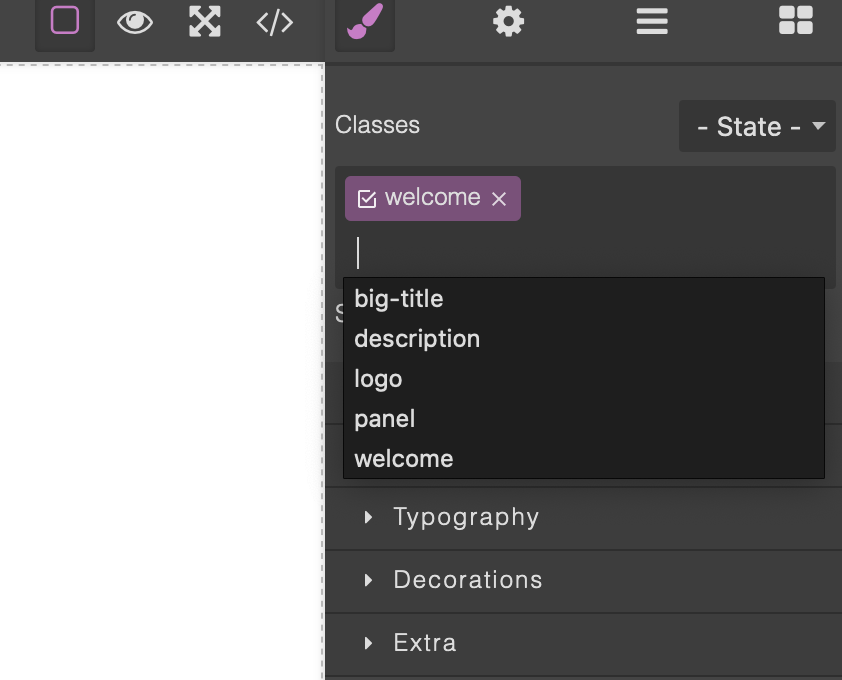Toggle the welcome class checkbox
This screenshot has width=842, height=680.
[367, 199]
